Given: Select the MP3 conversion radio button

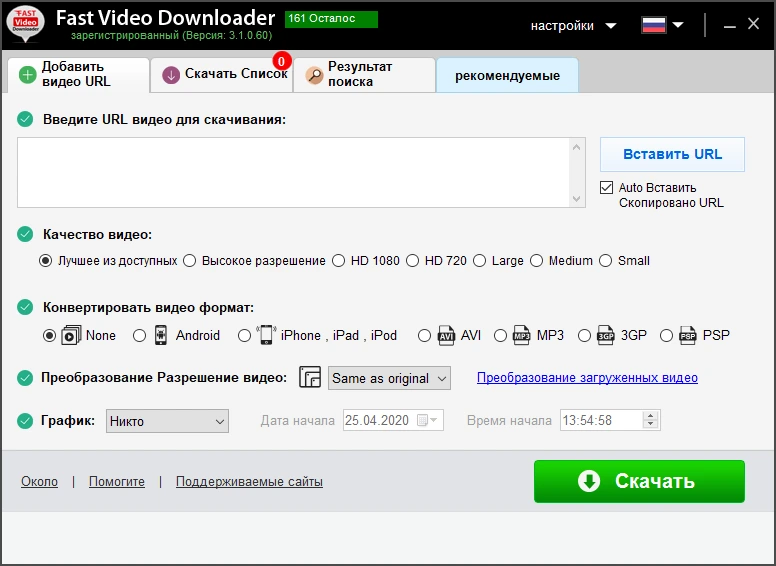Looking at the screenshot, I should [x=500, y=336].
